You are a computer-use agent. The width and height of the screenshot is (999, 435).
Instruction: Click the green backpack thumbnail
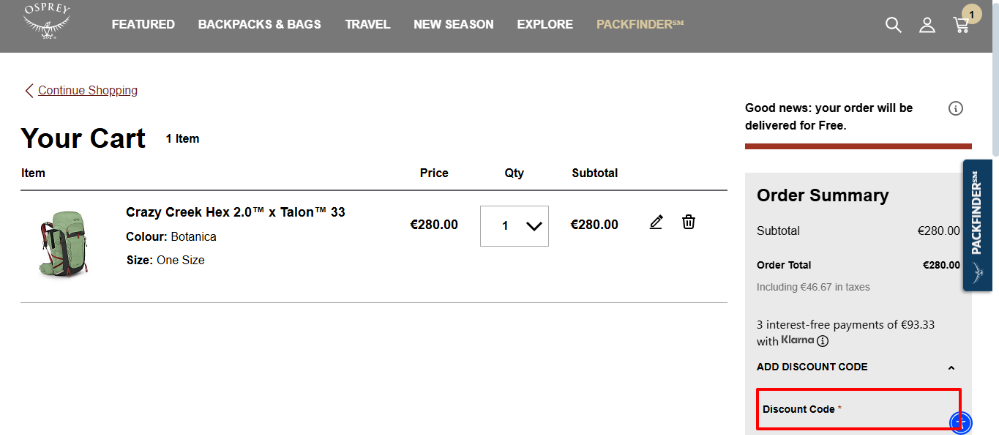pos(63,243)
